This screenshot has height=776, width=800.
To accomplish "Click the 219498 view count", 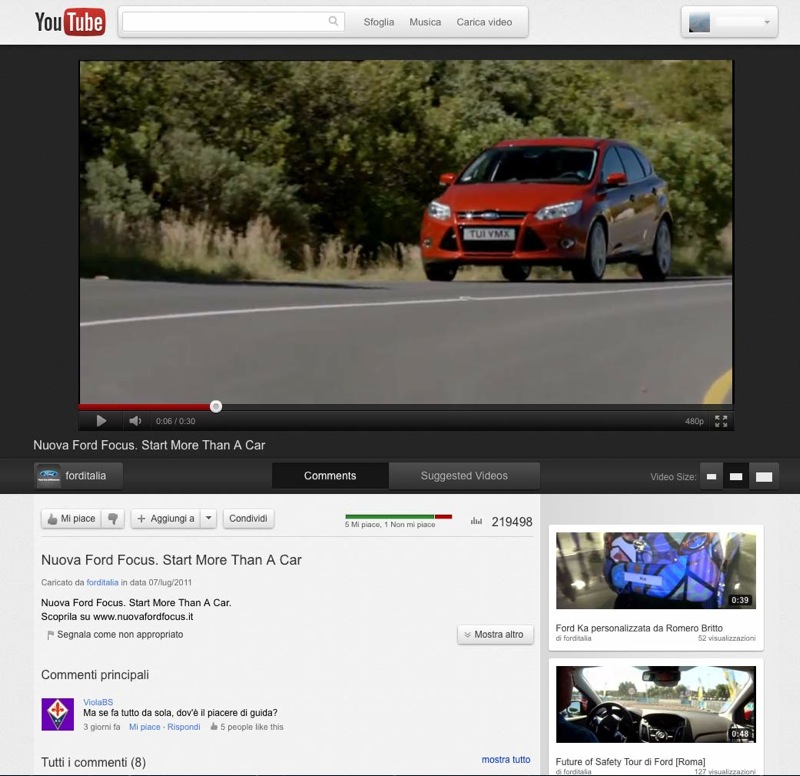I will 512,521.
